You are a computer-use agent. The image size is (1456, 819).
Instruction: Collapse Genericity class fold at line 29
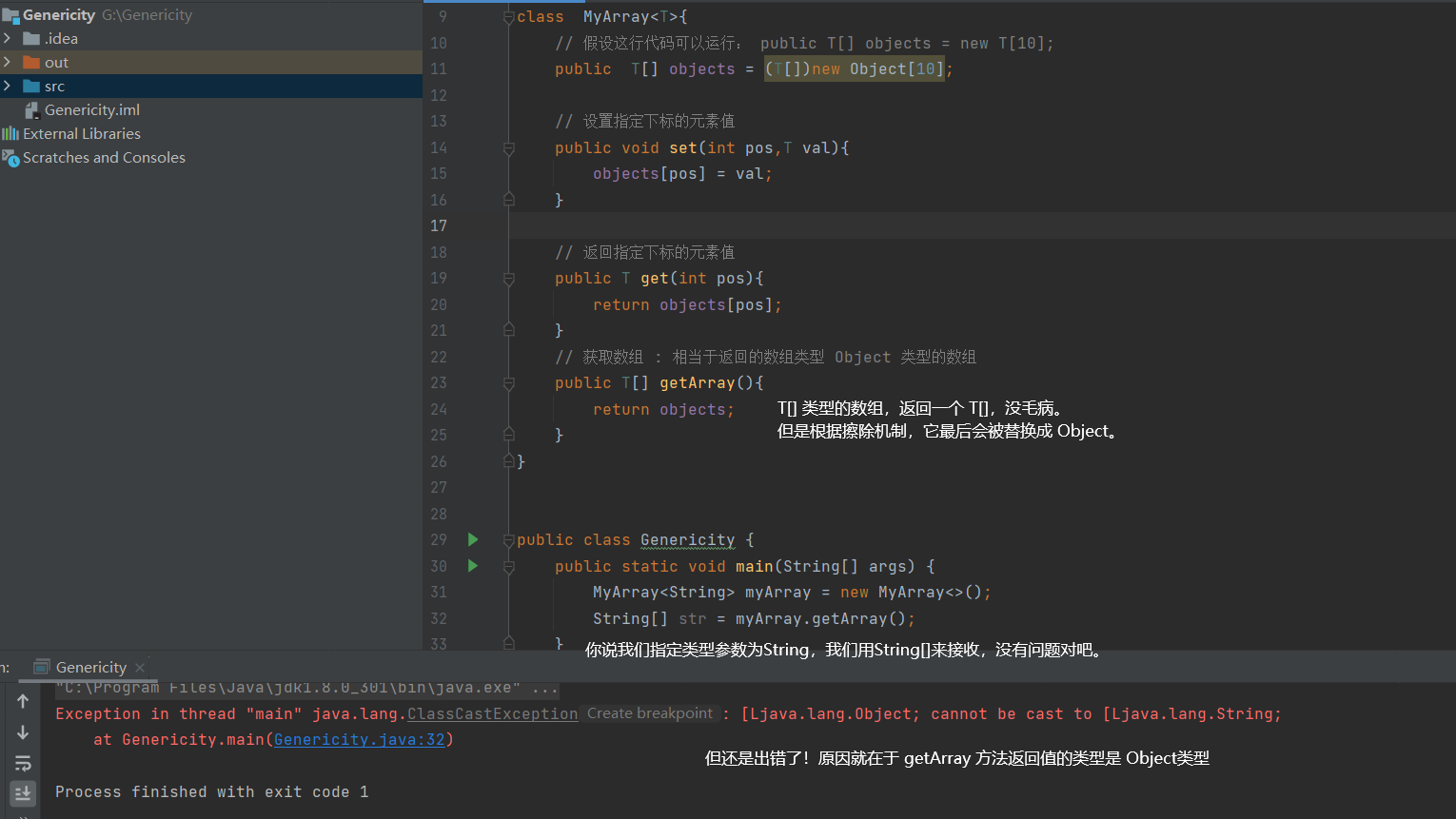pos(509,540)
